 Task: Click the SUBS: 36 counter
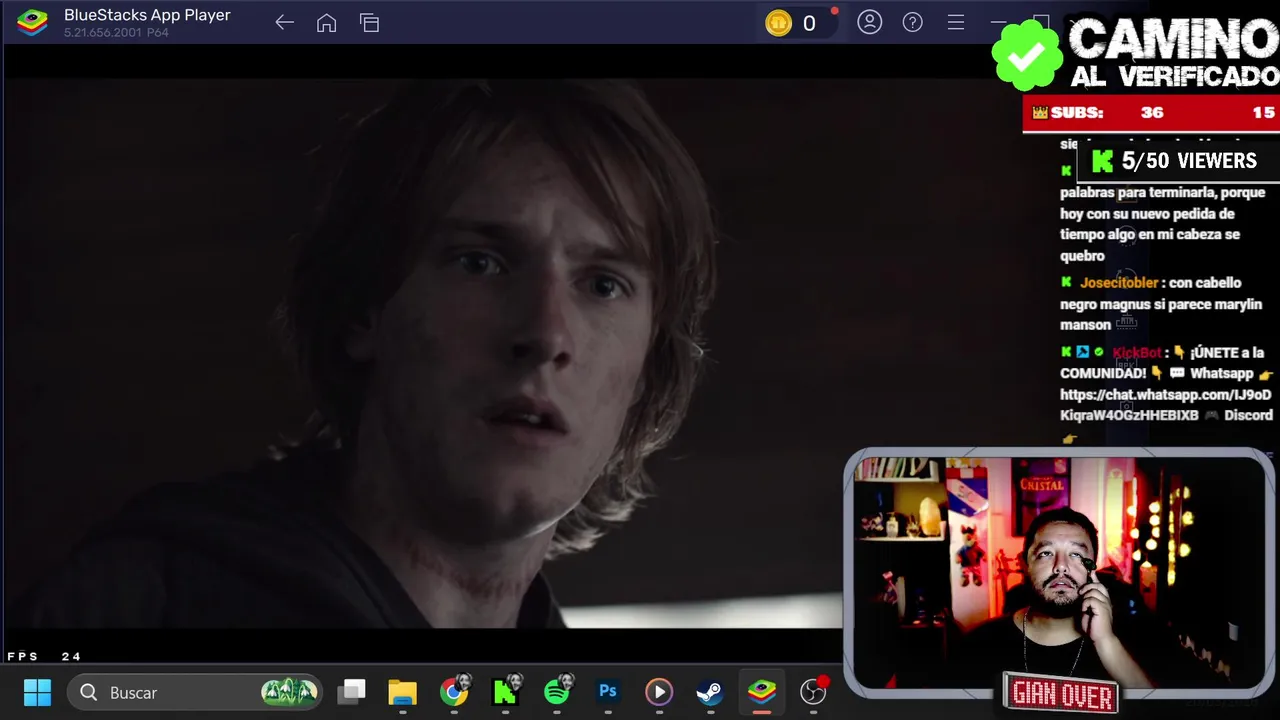click(x=1097, y=113)
